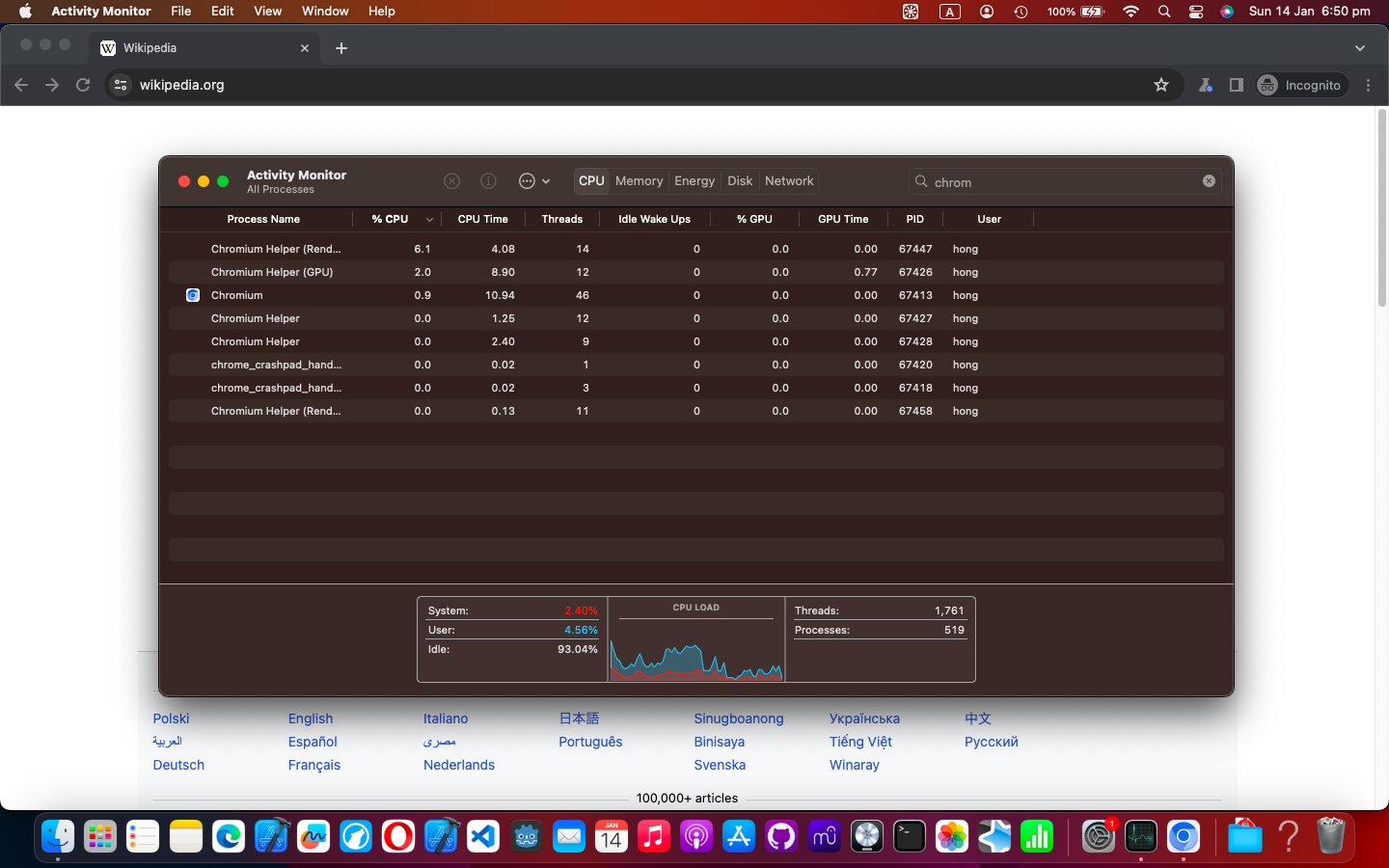The height and width of the screenshot is (868, 1389).
Task: Select the Português language link
Action: point(590,742)
